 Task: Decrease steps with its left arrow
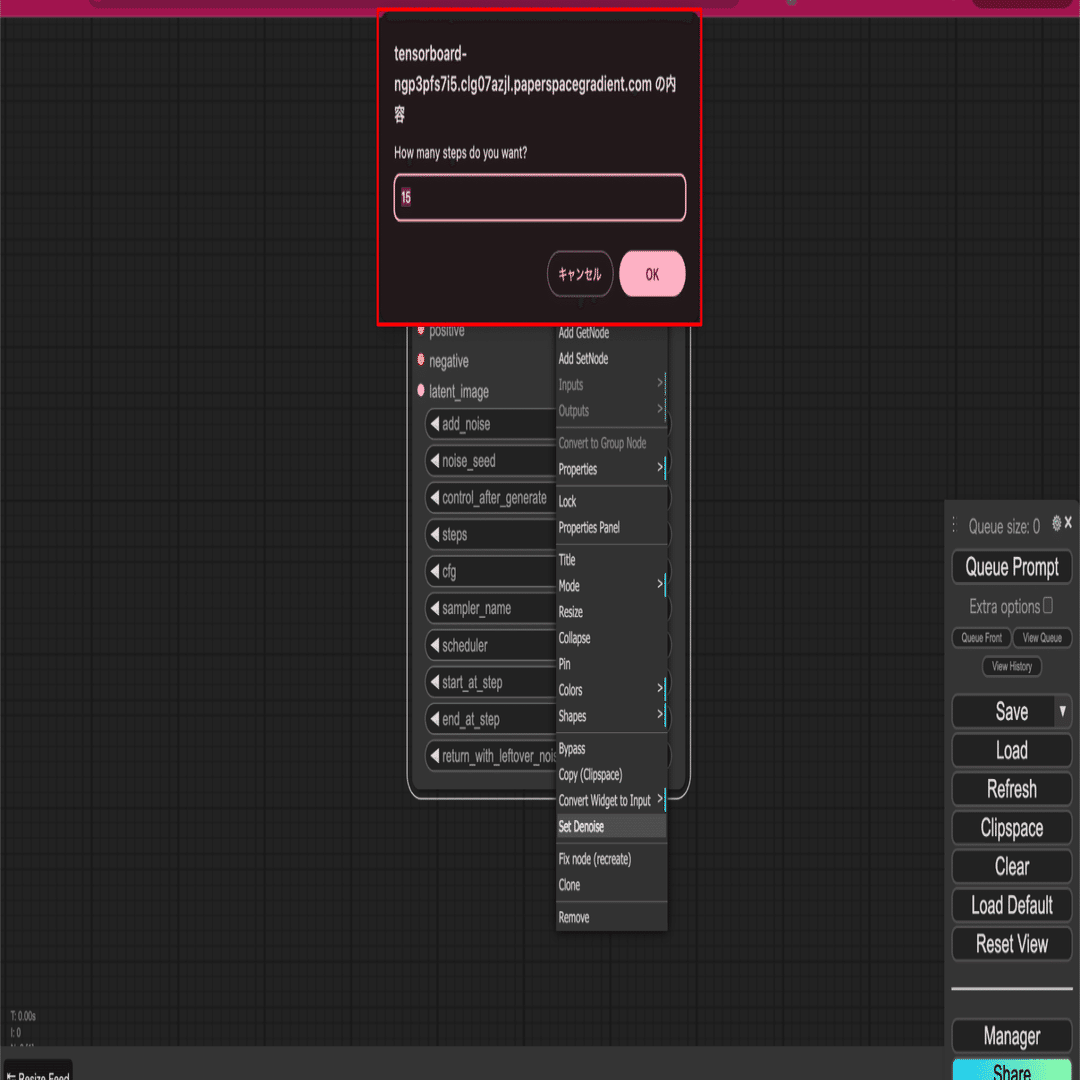(x=435, y=534)
